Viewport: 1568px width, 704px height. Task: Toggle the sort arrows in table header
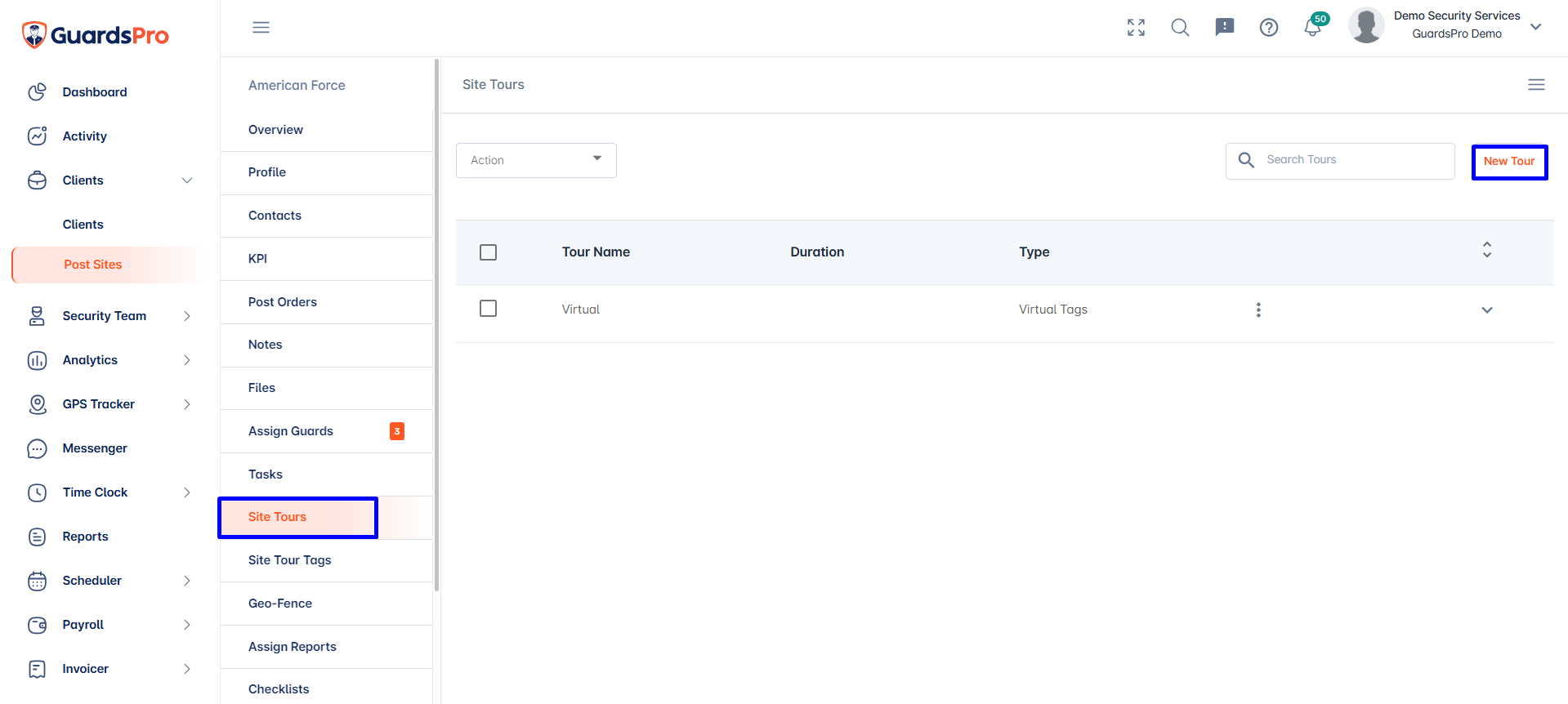point(1487,250)
